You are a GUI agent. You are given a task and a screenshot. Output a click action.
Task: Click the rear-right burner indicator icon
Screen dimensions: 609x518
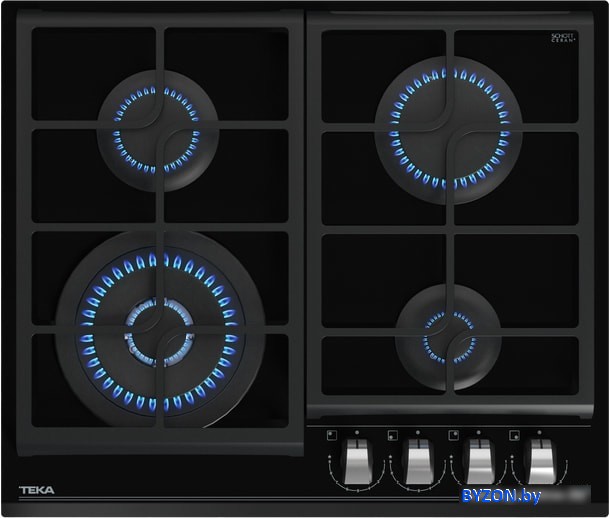pyautogui.click(x=453, y=435)
